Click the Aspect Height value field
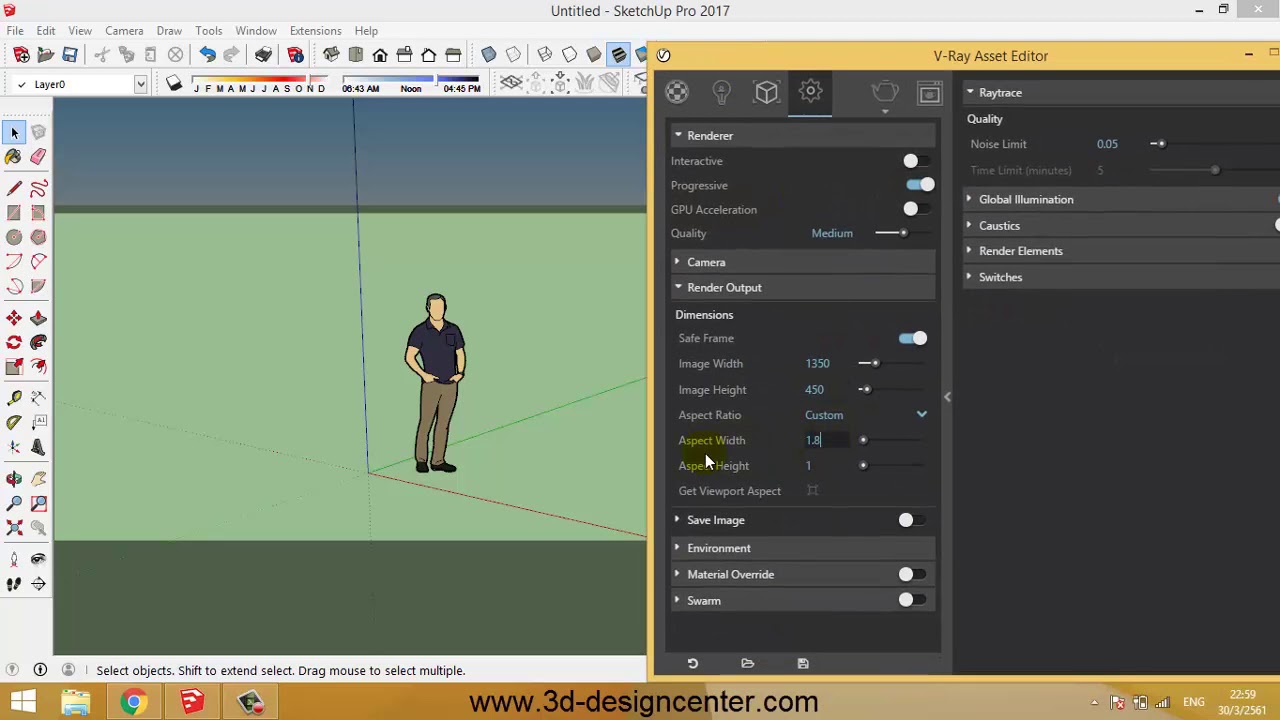 click(x=826, y=466)
